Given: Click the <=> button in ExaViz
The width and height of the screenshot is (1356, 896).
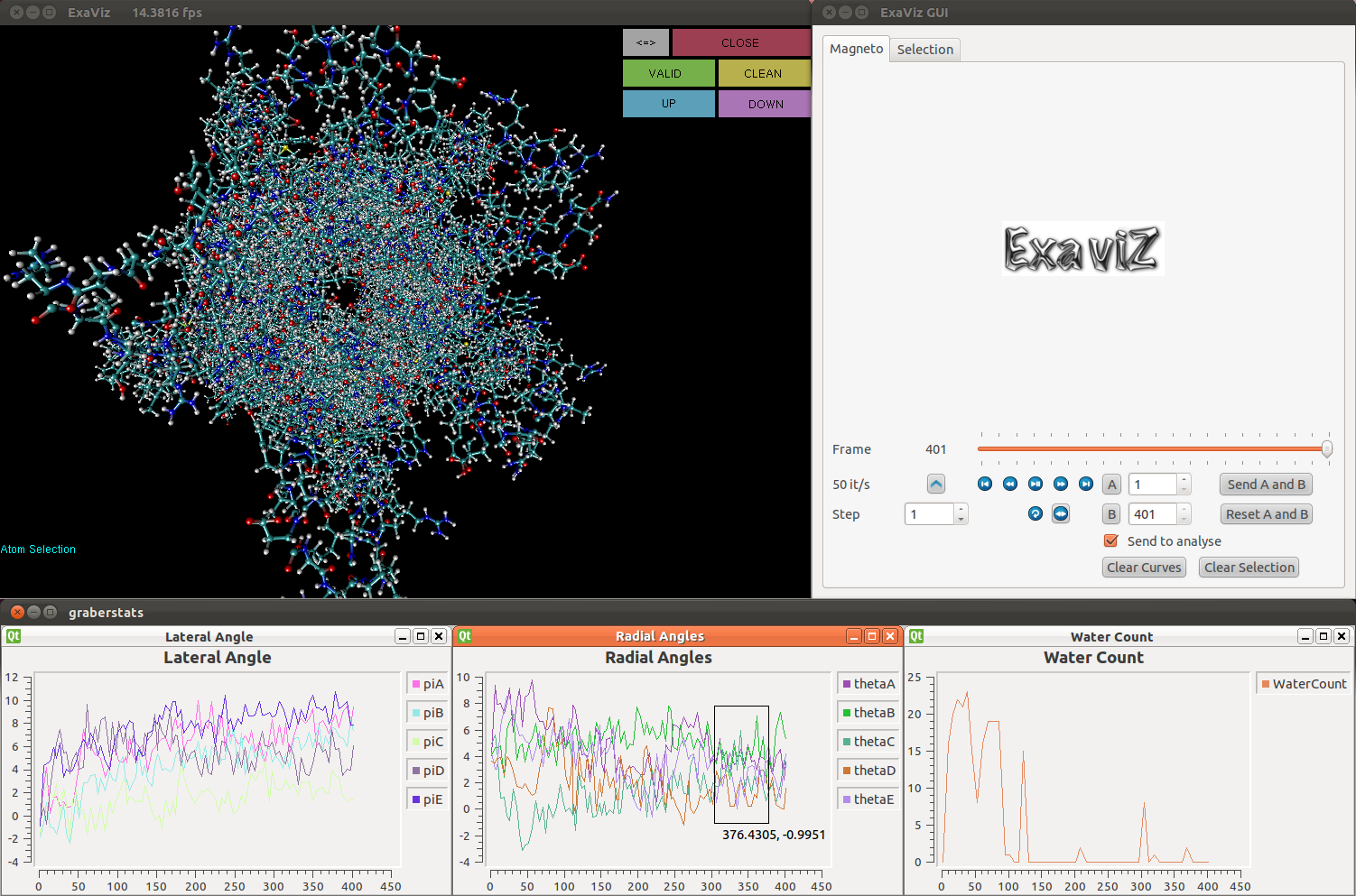Looking at the screenshot, I should coord(645,42).
